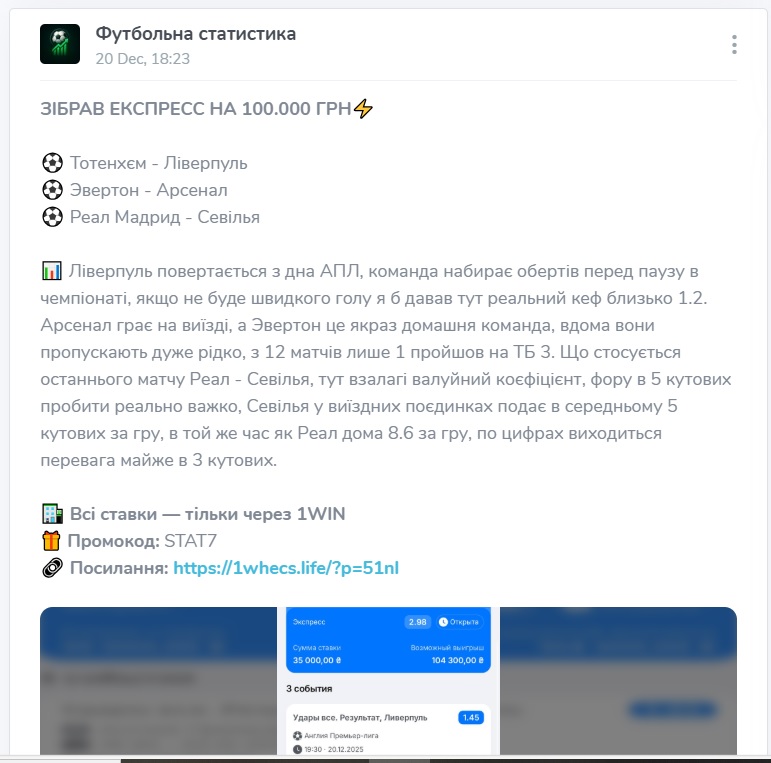The width and height of the screenshot is (771, 763).
Task: Open the Футбольна статистика channel name
Action: point(196,34)
